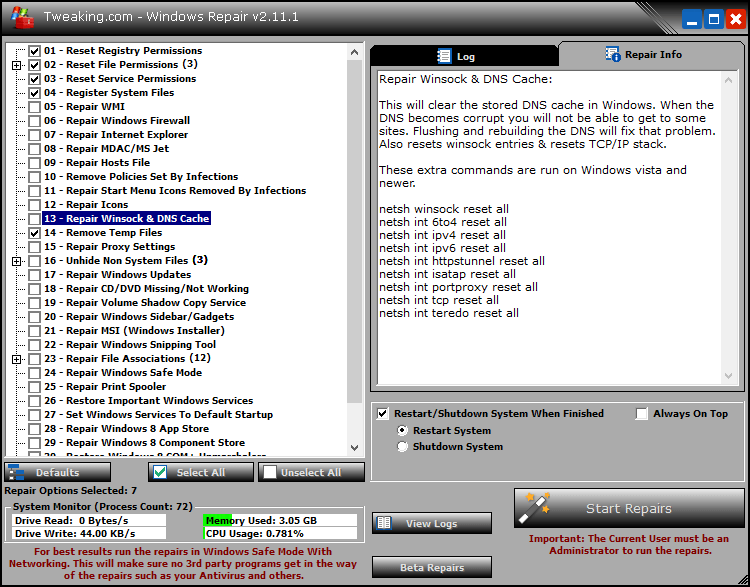The height and width of the screenshot is (587, 750).
Task: Open Beta Repairs
Action: (432, 567)
